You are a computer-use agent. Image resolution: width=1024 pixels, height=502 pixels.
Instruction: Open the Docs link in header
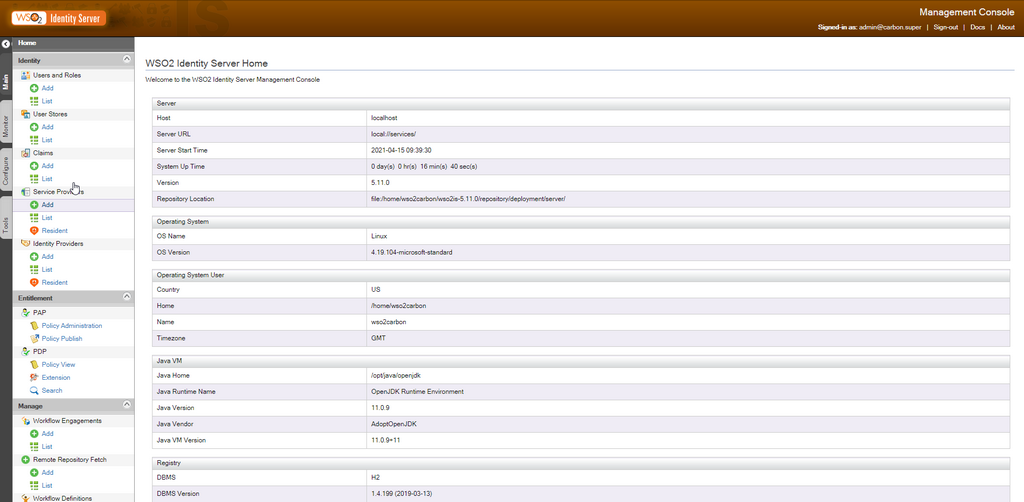(x=977, y=27)
